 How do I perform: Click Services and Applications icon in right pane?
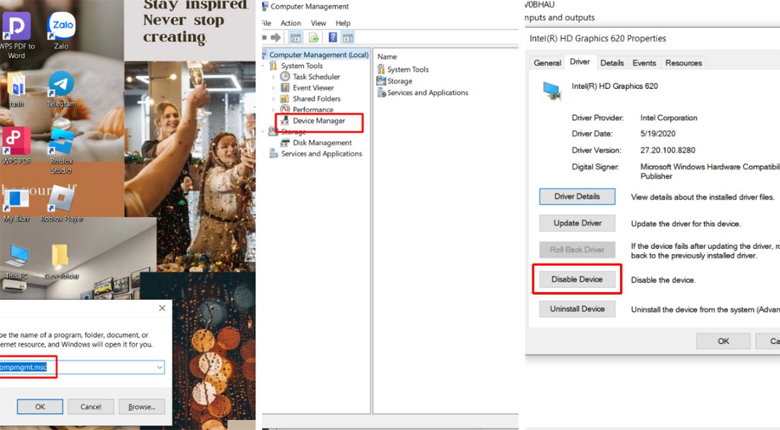(381, 93)
